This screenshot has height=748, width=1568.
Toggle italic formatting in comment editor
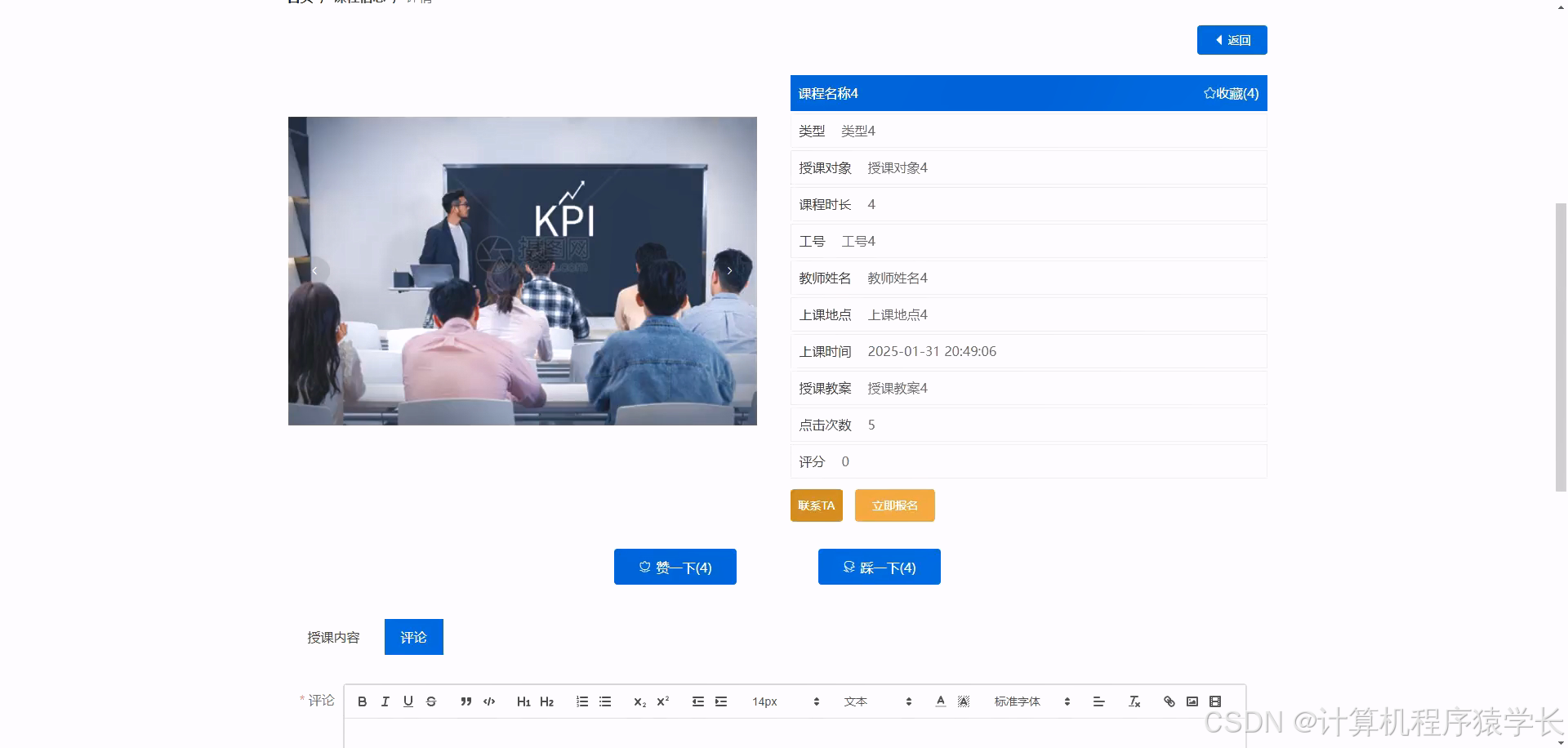[385, 701]
